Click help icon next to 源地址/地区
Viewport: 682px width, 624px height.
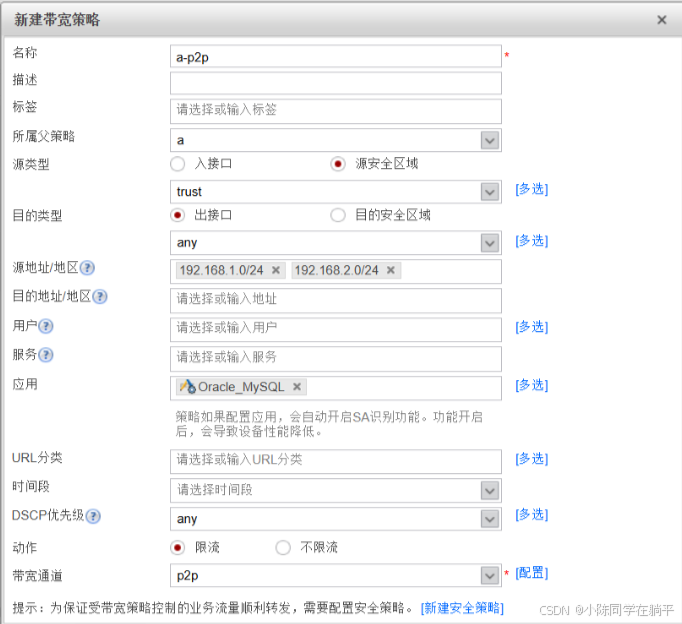(87, 268)
